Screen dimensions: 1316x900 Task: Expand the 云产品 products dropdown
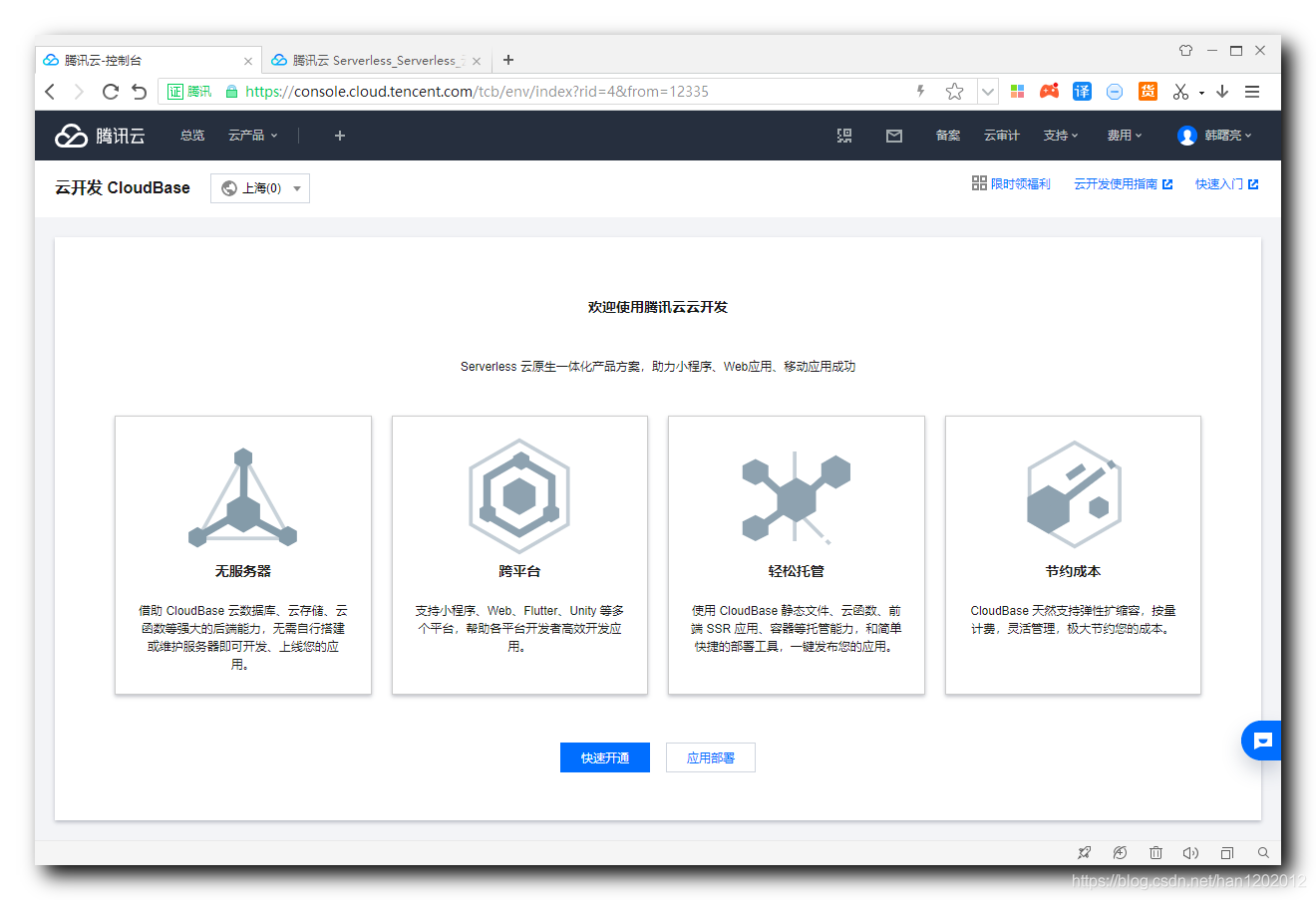click(253, 136)
